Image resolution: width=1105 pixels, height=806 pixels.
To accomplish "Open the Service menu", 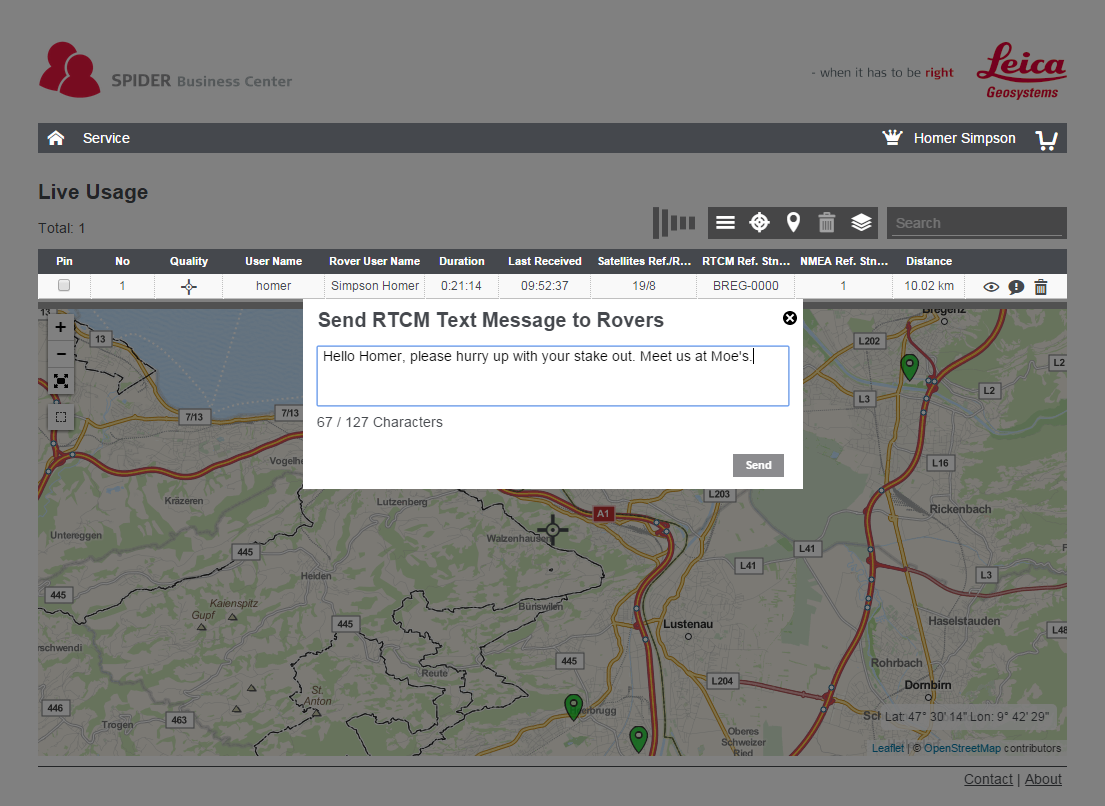I will click(106, 138).
